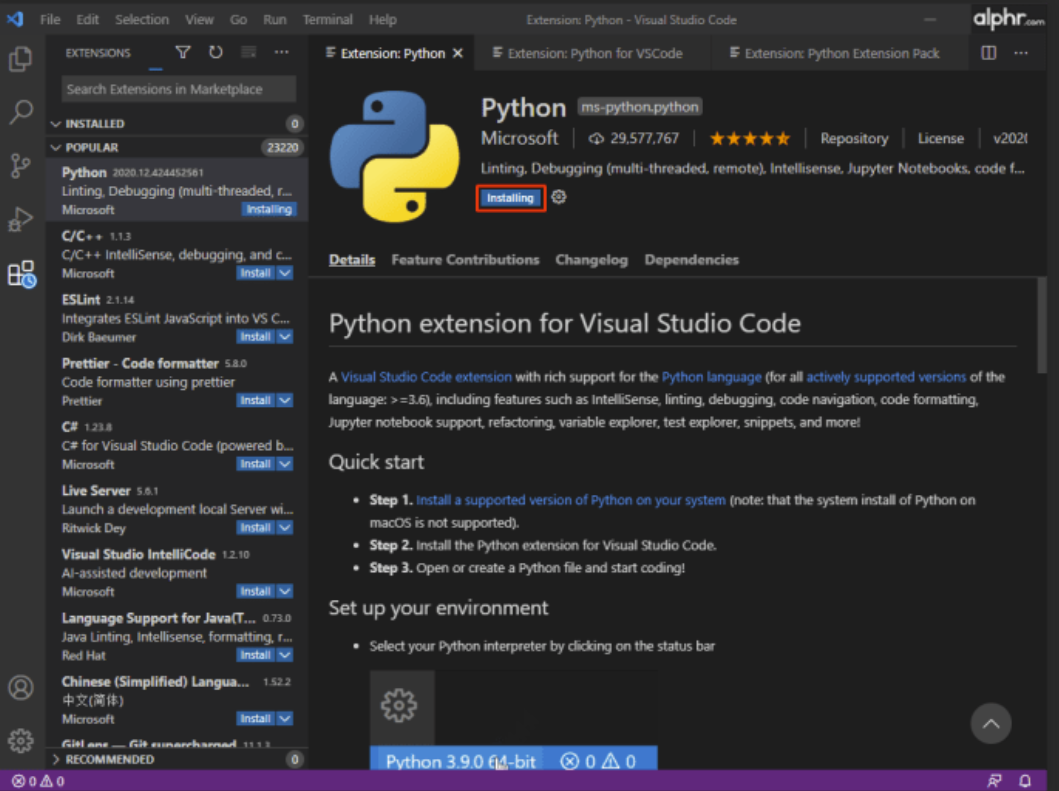Open editor more actions ellipsis

click(x=1021, y=53)
